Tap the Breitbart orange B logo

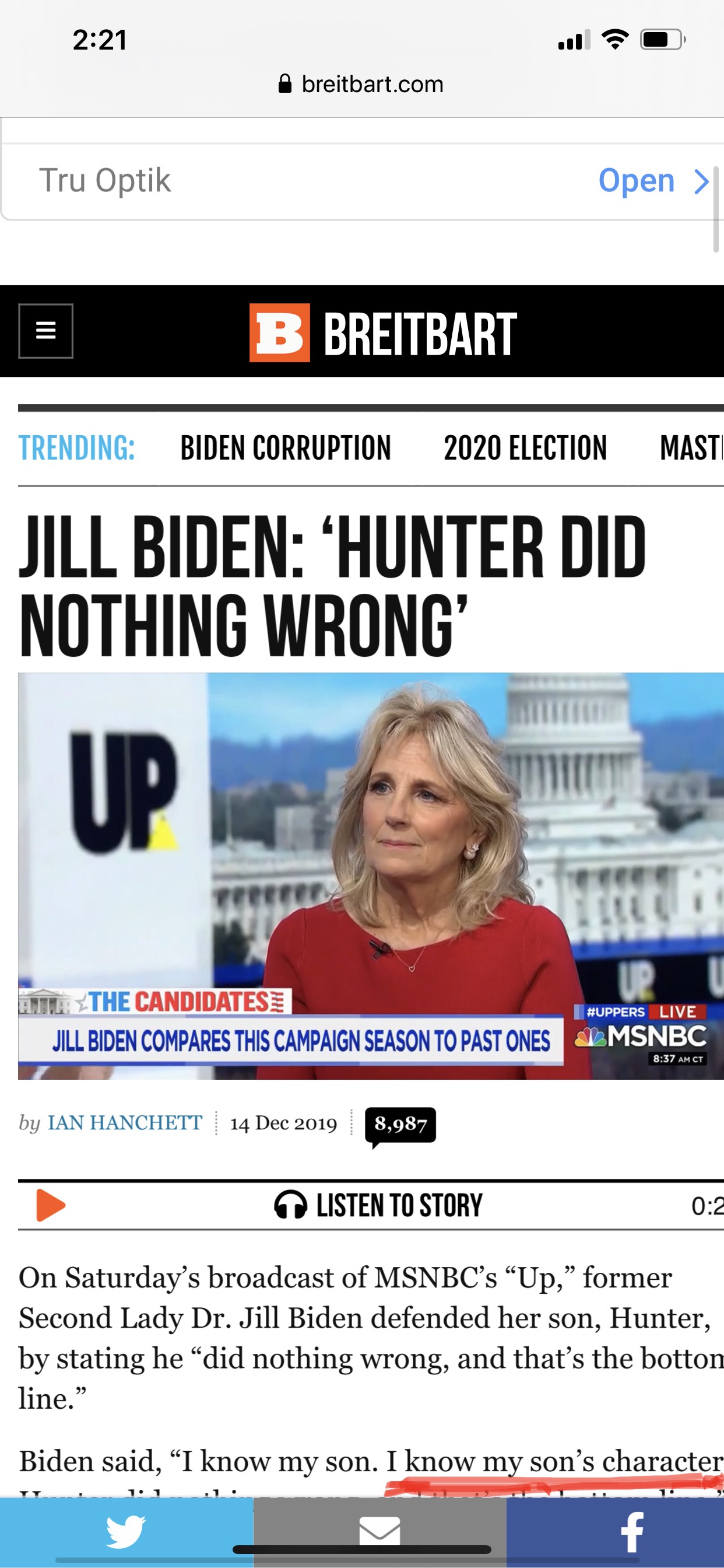279,332
